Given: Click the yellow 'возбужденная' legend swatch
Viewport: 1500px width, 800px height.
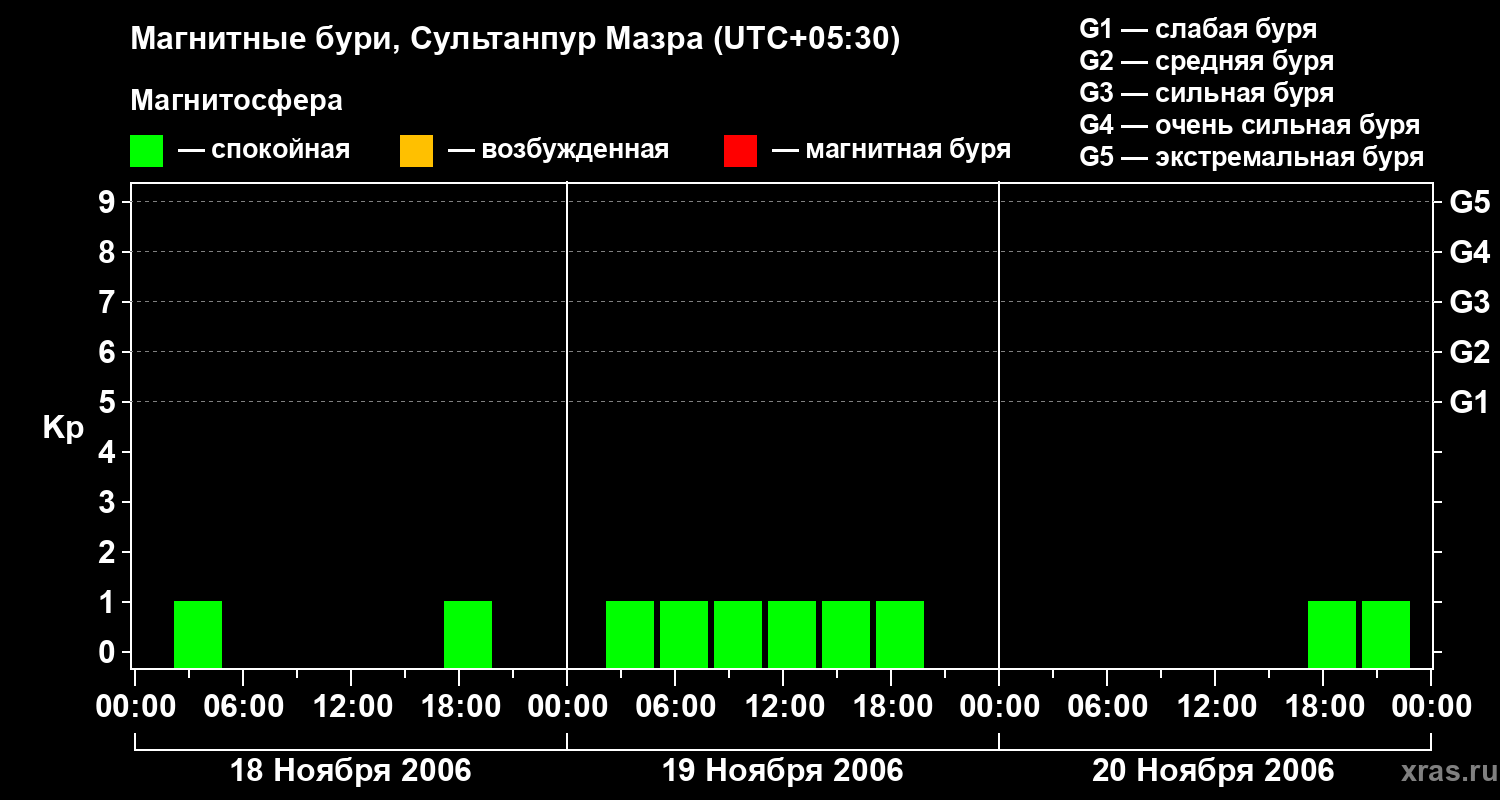Looking at the screenshot, I should [x=416, y=151].
